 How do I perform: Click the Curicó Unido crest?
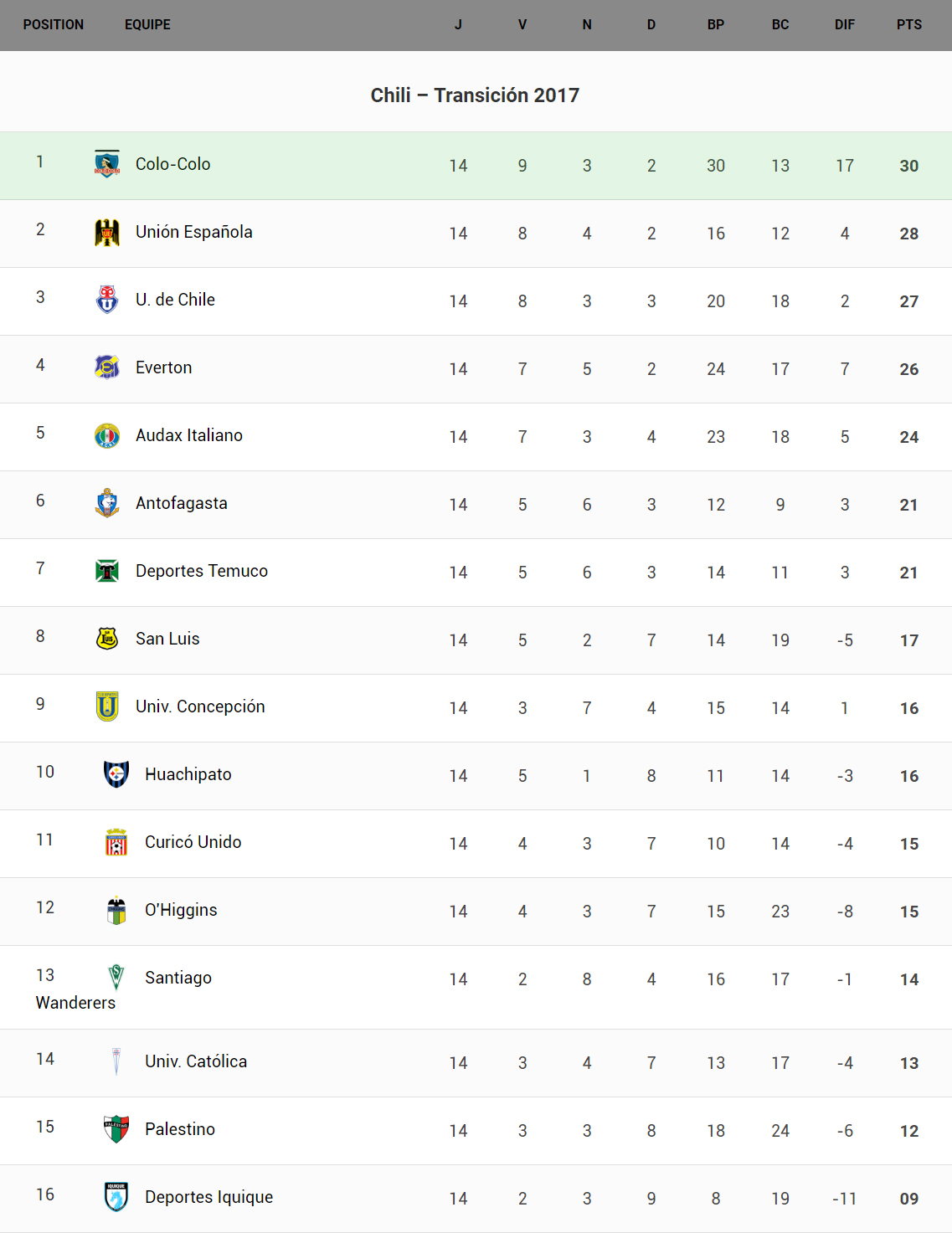point(116,842)
